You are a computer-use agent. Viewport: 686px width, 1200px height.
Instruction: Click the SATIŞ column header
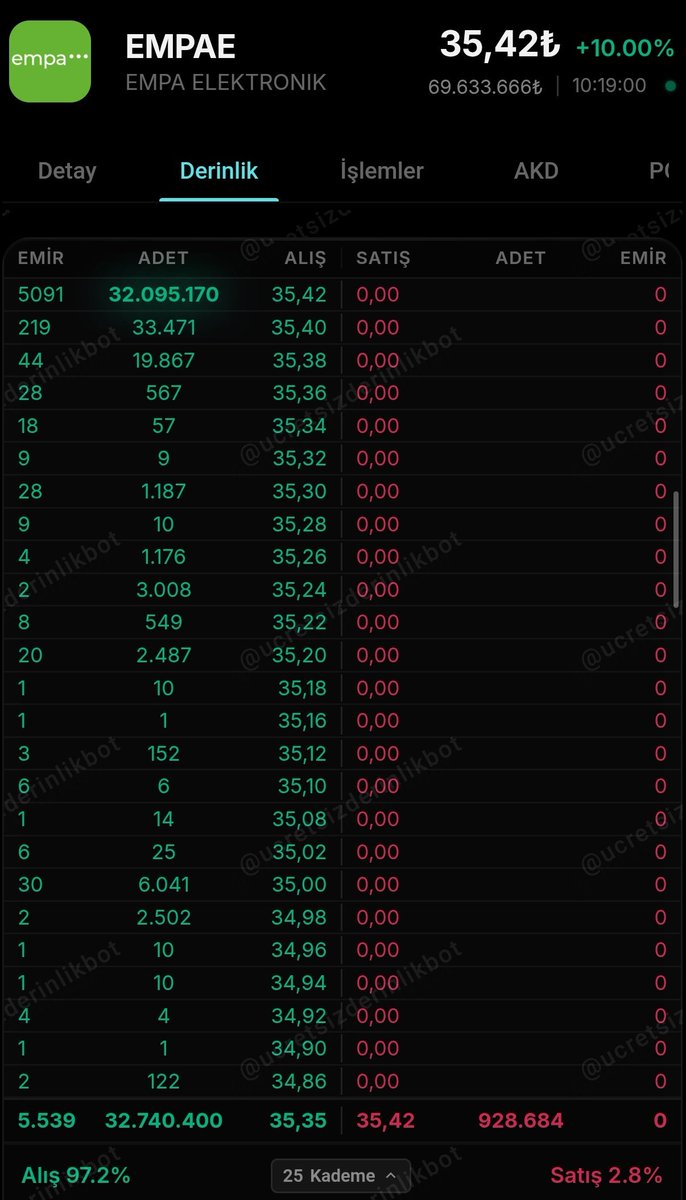click(384, 258)
